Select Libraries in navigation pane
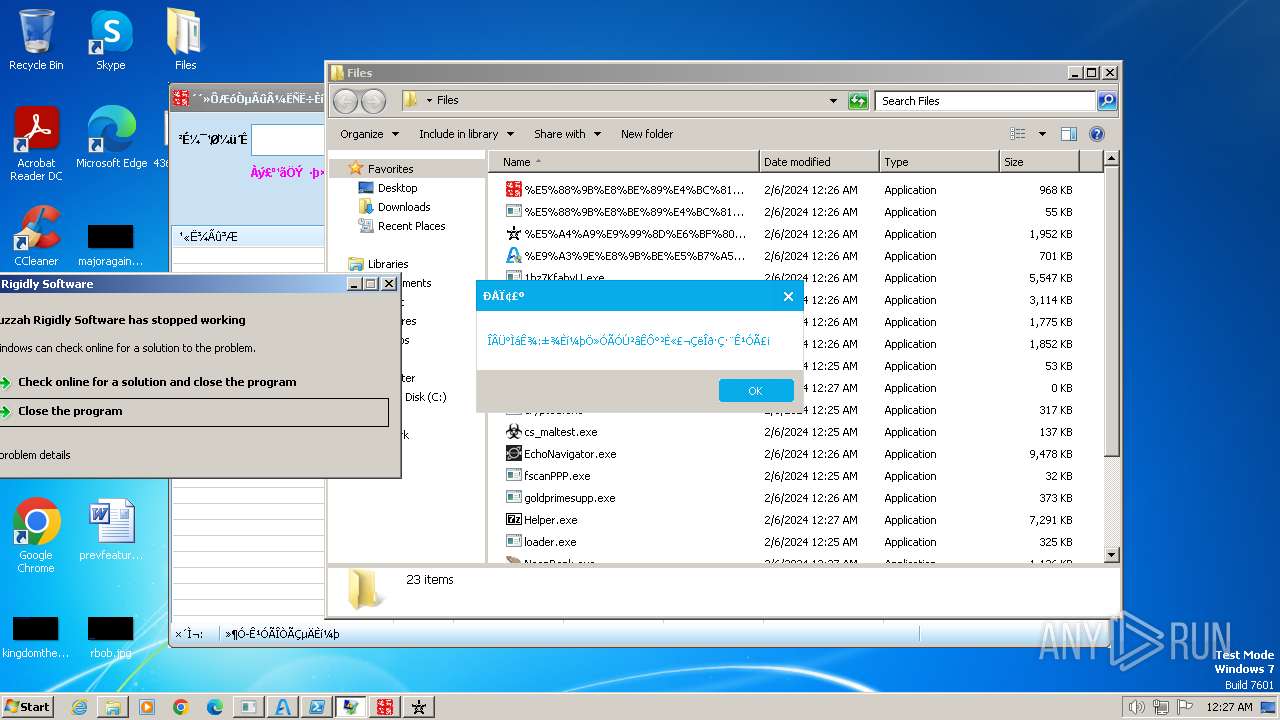 388,264
